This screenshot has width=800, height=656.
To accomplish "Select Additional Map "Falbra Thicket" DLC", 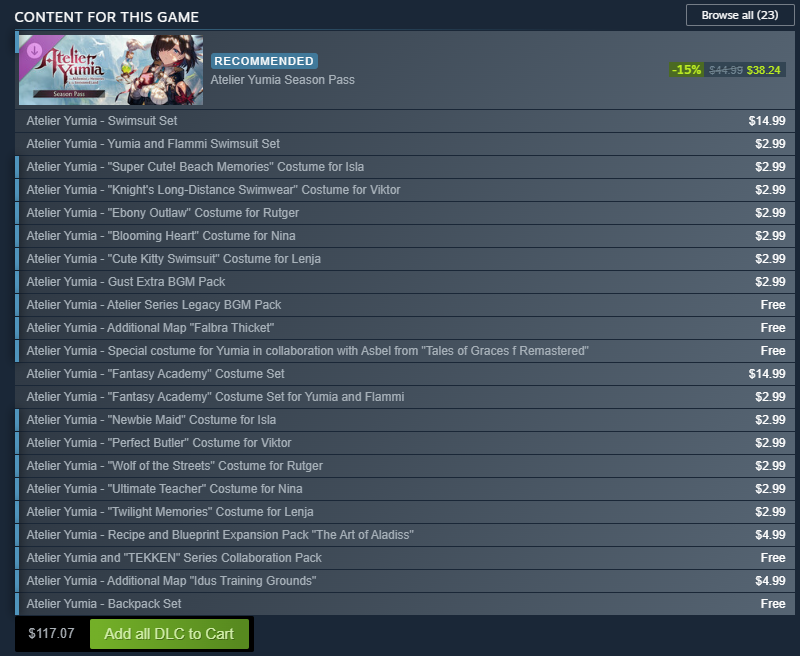I will point(405,327).
